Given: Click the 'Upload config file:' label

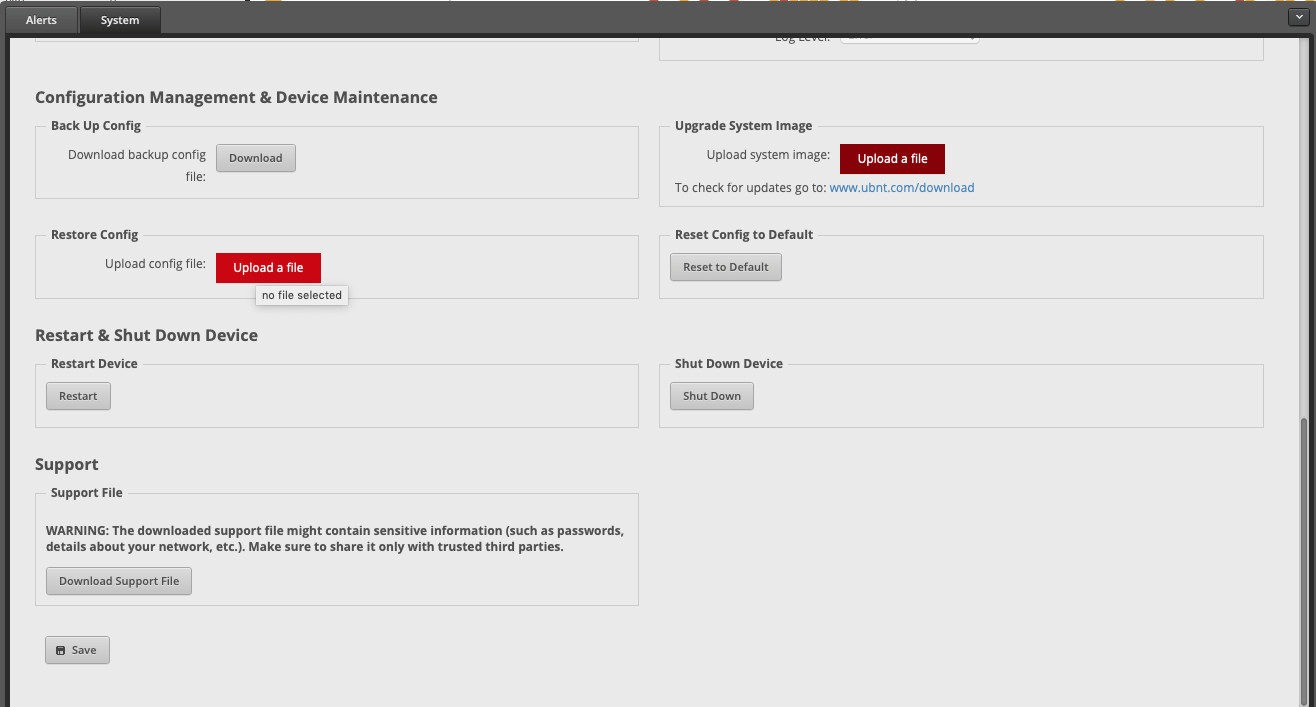Looking at the screenshot, I should 155,265.
